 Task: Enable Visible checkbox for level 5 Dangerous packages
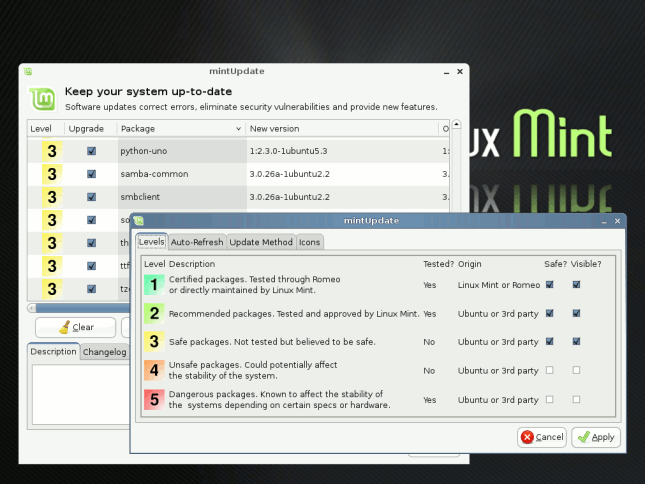(x=576, y=399)
